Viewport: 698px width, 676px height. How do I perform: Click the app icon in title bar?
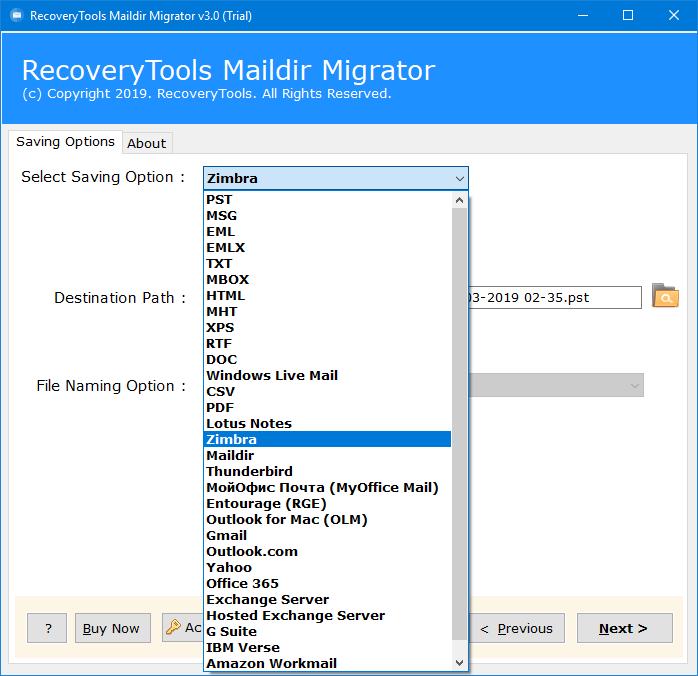pyautogui.click(x=16, y=16)
